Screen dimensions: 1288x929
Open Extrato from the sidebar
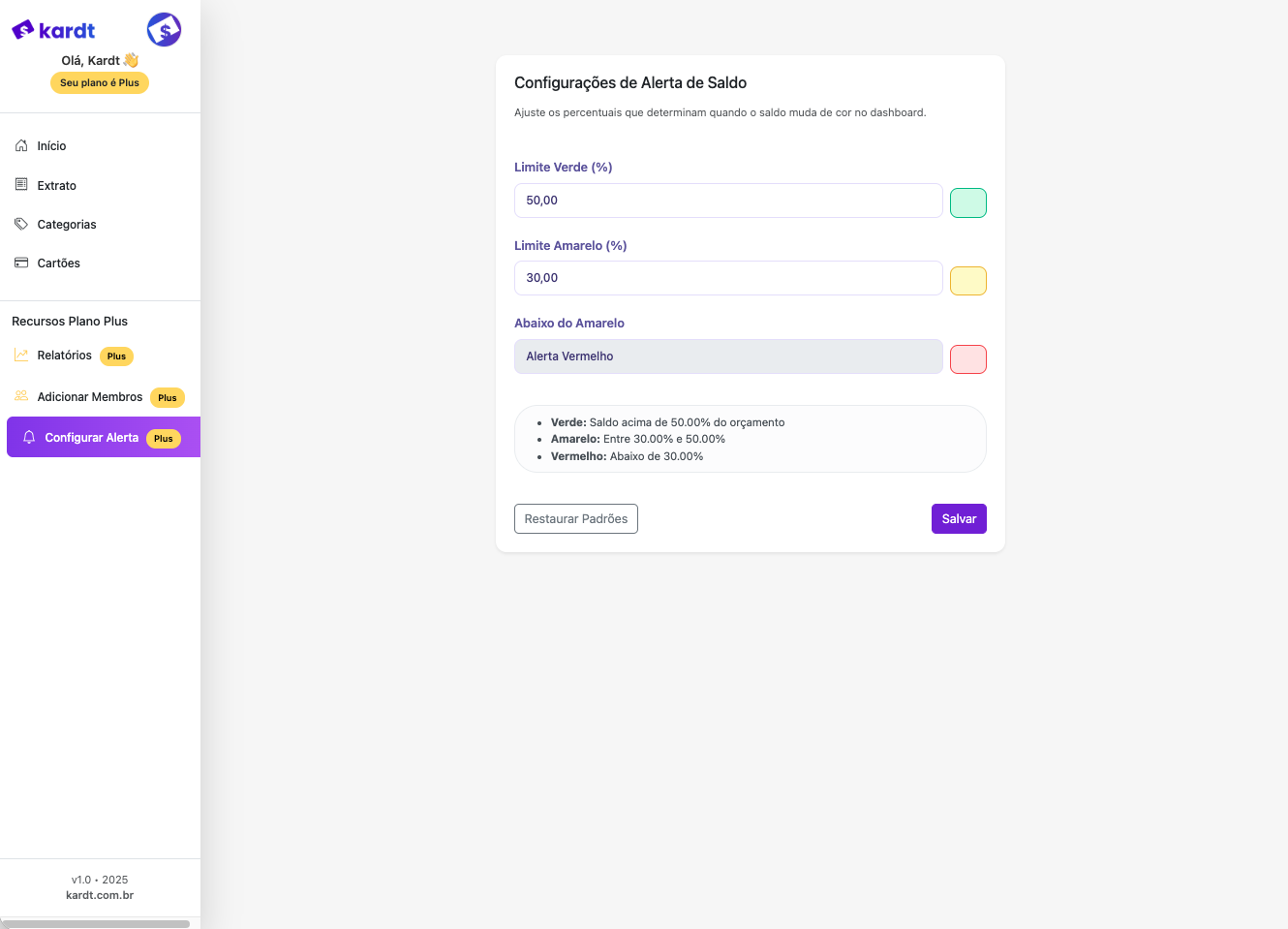point(56,185)
